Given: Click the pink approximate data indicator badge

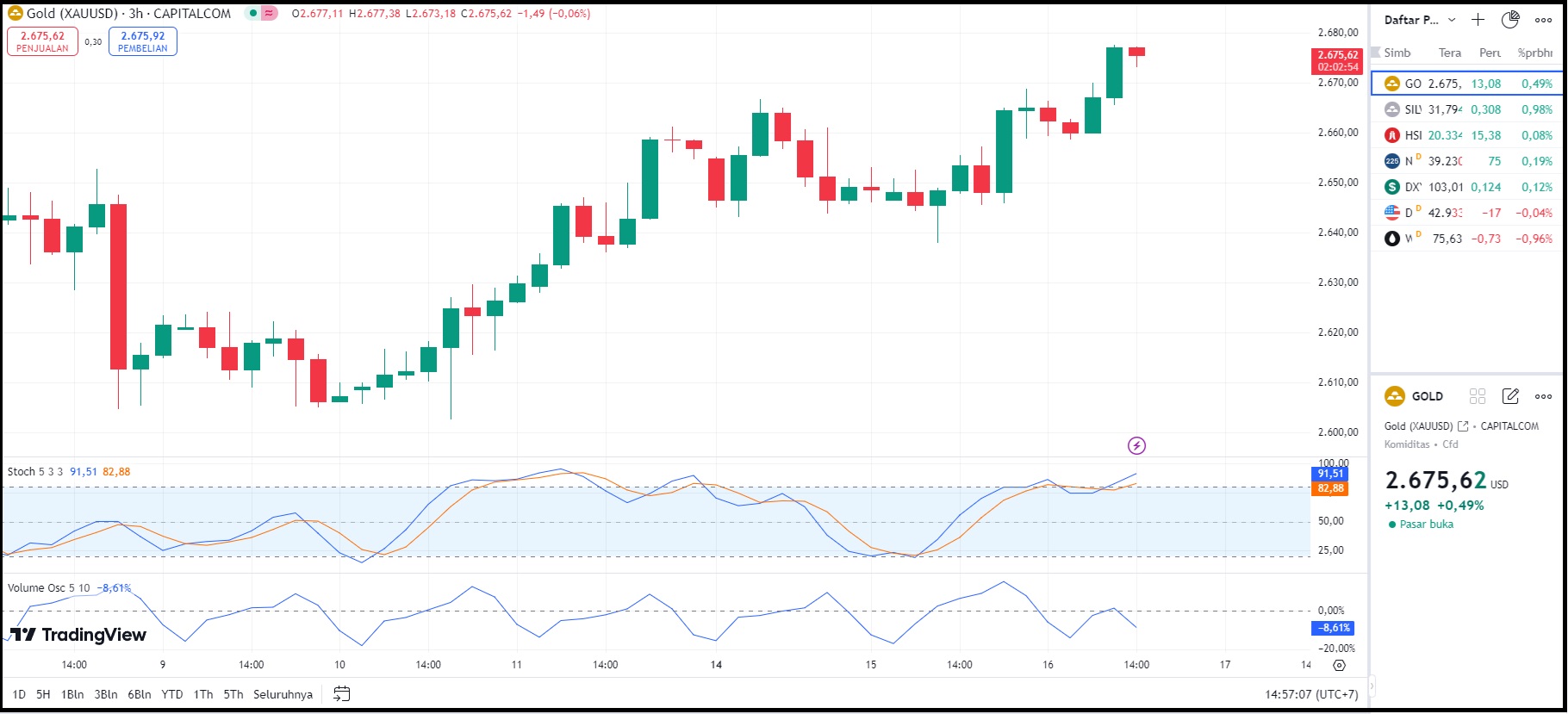Looking at the screenshot, I should click(270, 14).
